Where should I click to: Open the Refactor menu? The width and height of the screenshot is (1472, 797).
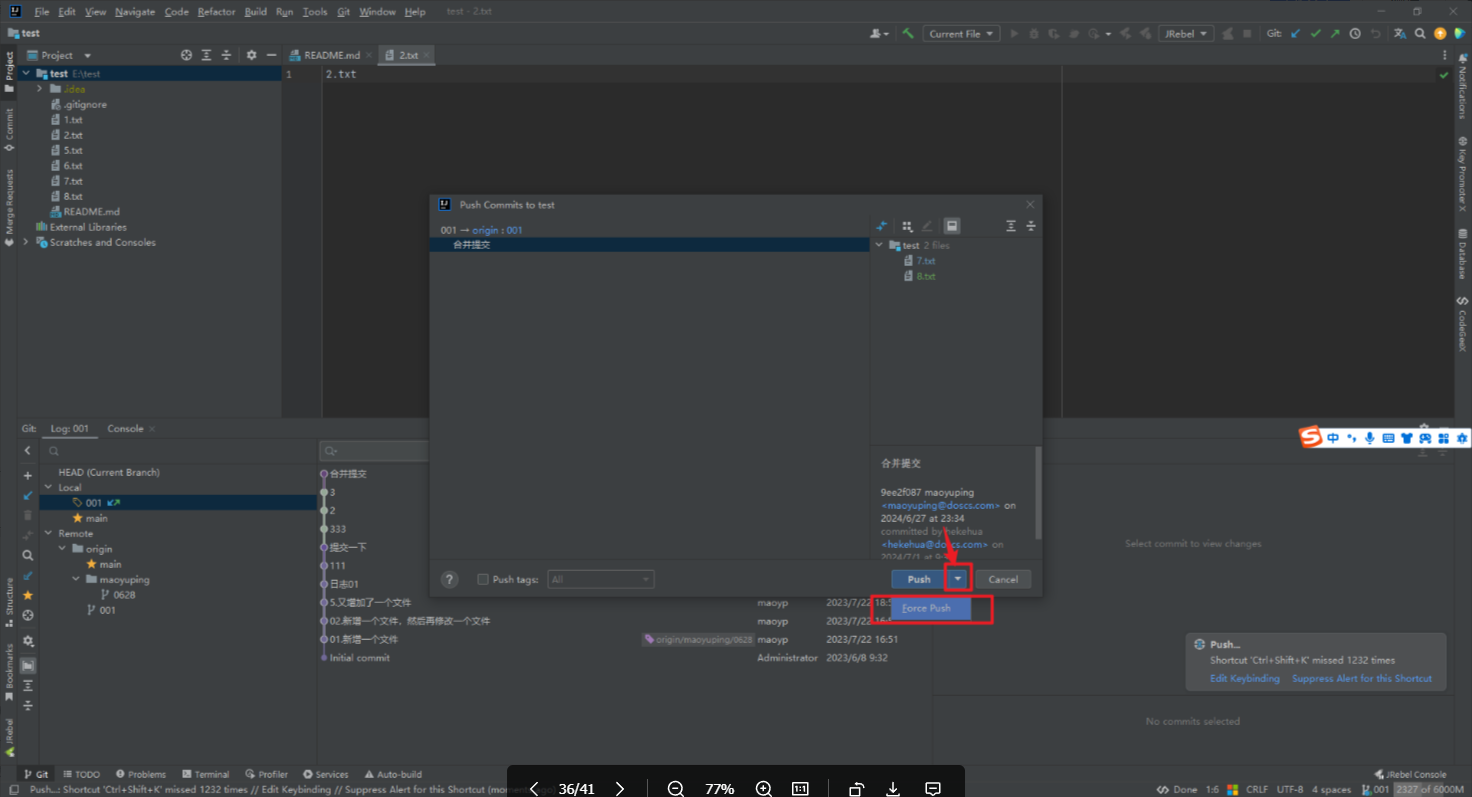point(217,12)
